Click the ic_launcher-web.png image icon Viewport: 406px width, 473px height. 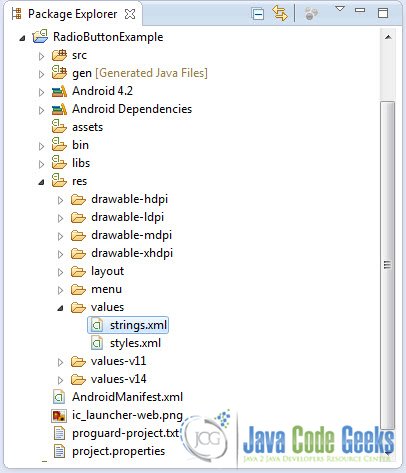(59, 416)
